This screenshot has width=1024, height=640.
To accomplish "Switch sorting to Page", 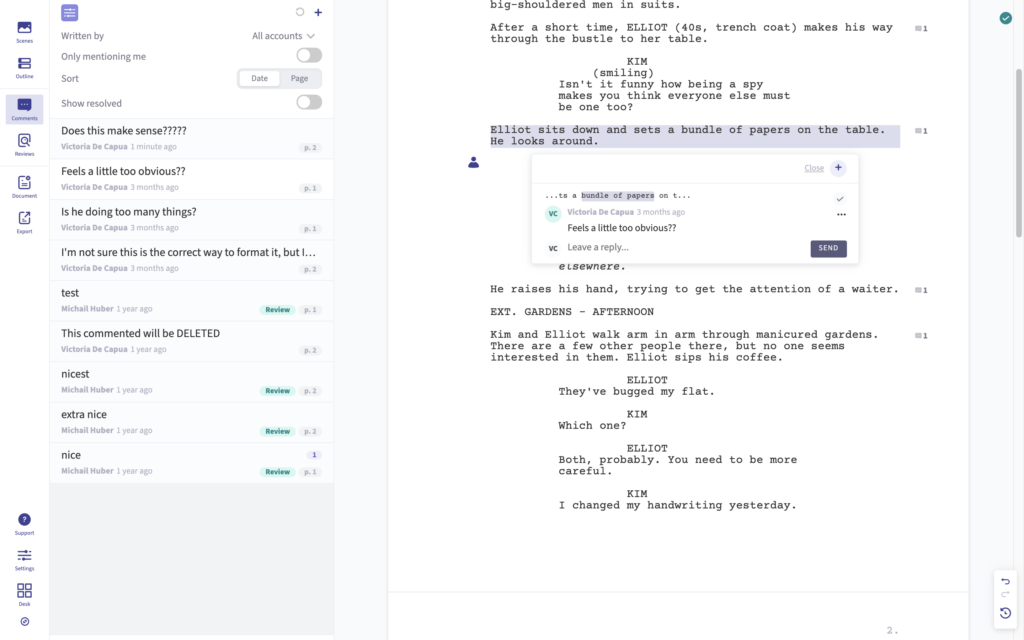I will point(300,77).
